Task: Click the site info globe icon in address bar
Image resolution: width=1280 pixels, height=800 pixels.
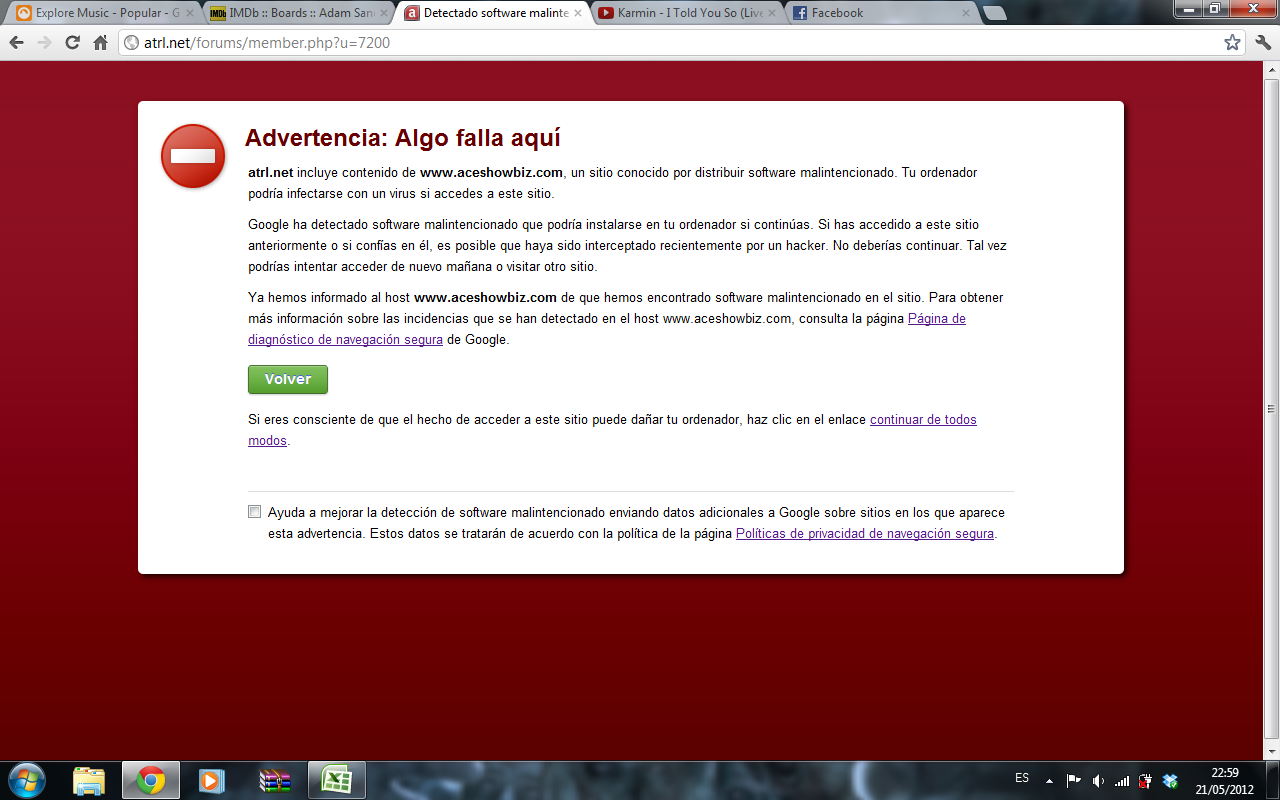Action: click(131, 43)
